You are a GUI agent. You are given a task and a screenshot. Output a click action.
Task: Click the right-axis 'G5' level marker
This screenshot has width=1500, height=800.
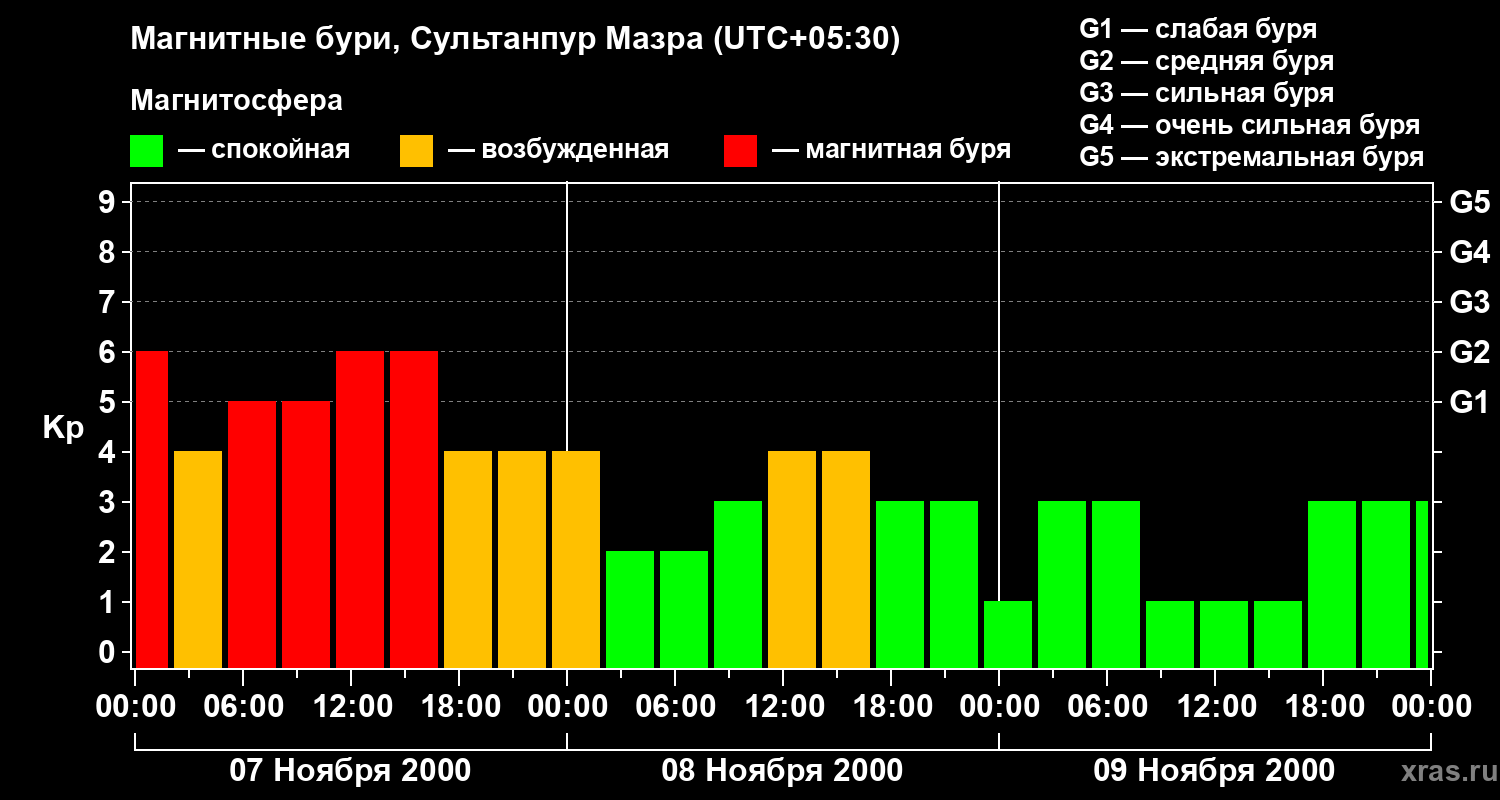1469,202
